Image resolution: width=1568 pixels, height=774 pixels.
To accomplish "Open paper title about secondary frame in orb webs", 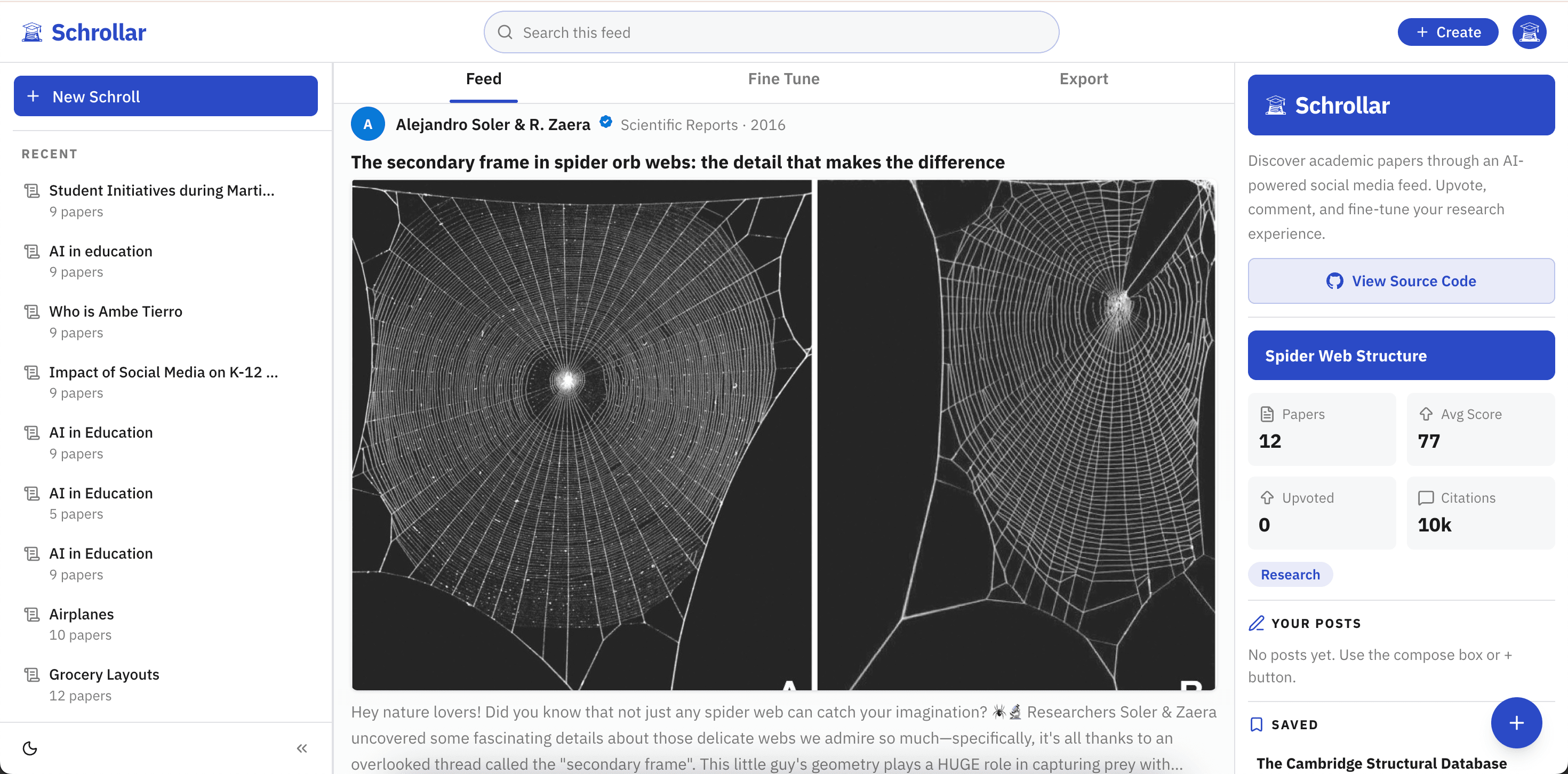I will tap(677, 163).
